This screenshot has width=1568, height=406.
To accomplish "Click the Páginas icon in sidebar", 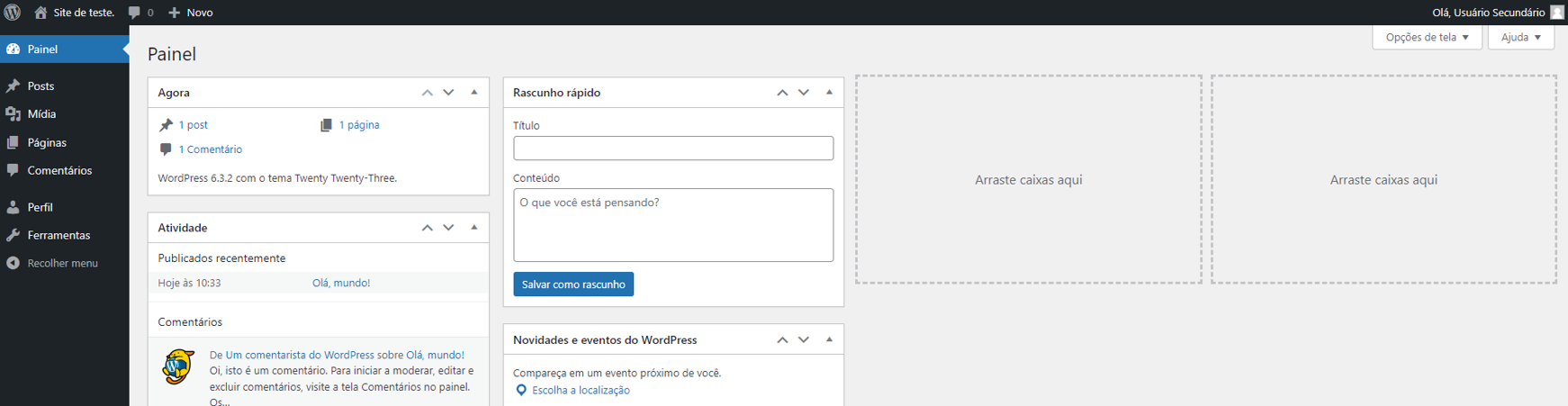I will point(14,142).
